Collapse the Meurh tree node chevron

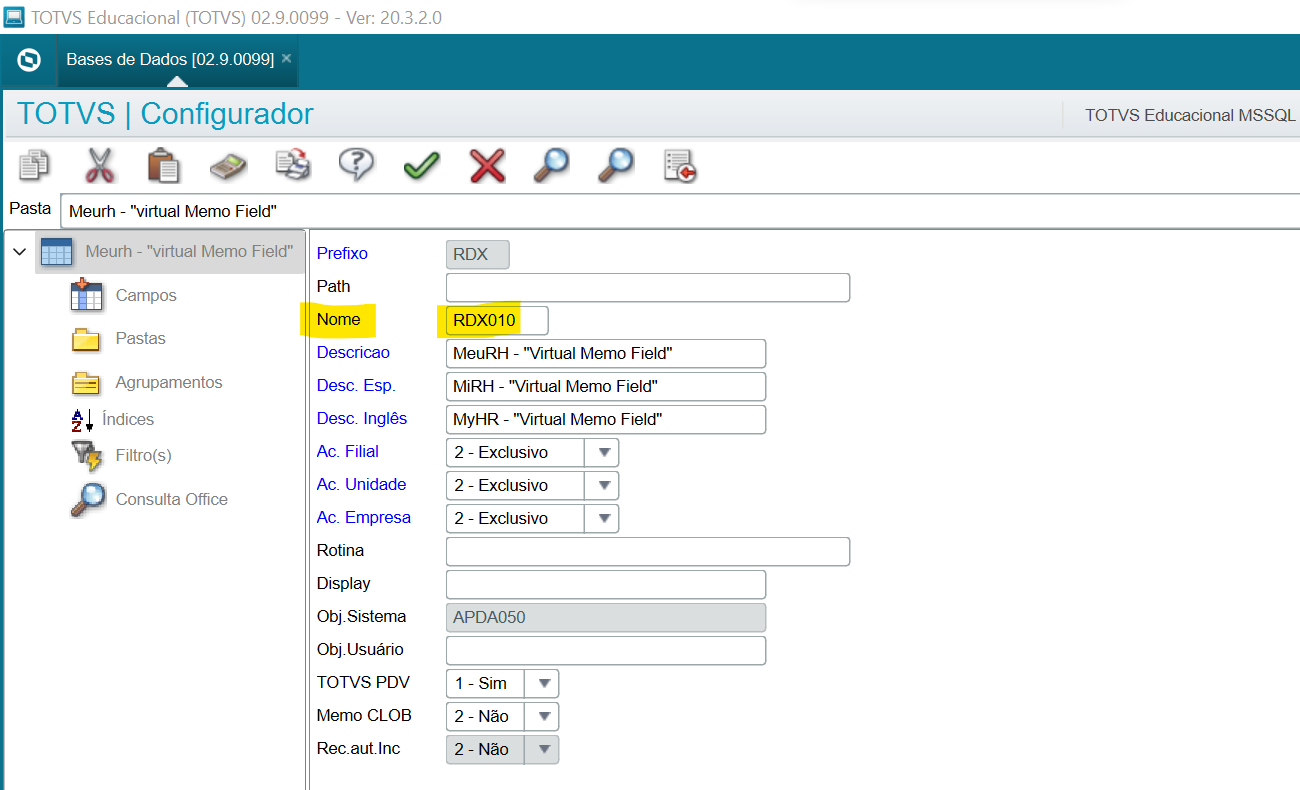tap(19, 252)
